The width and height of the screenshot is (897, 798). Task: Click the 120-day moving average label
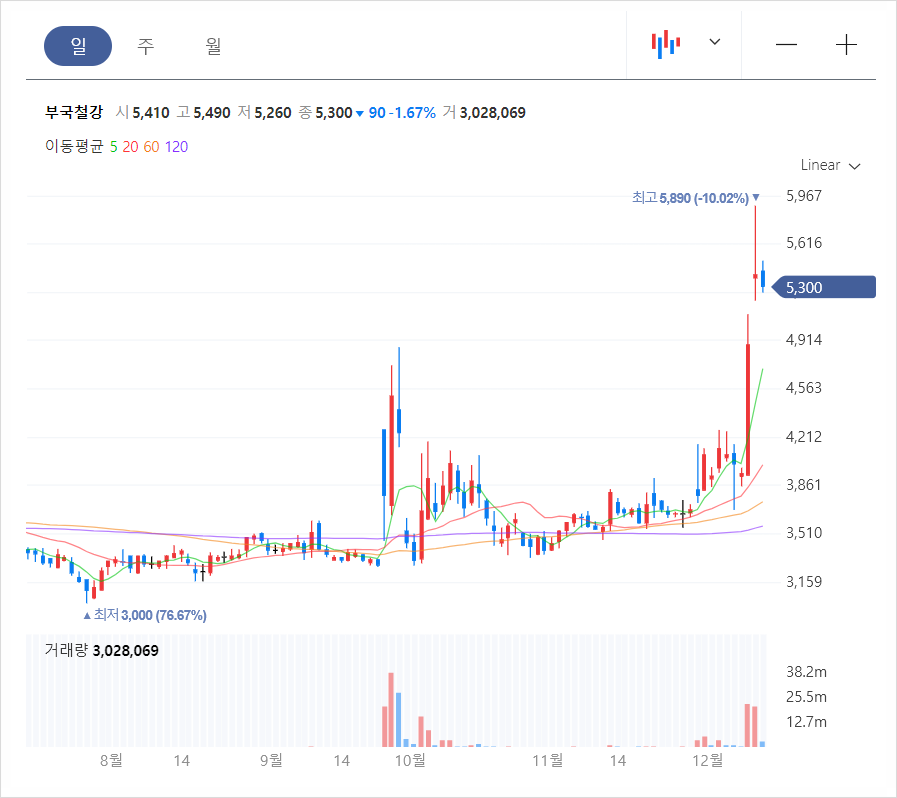176,147
